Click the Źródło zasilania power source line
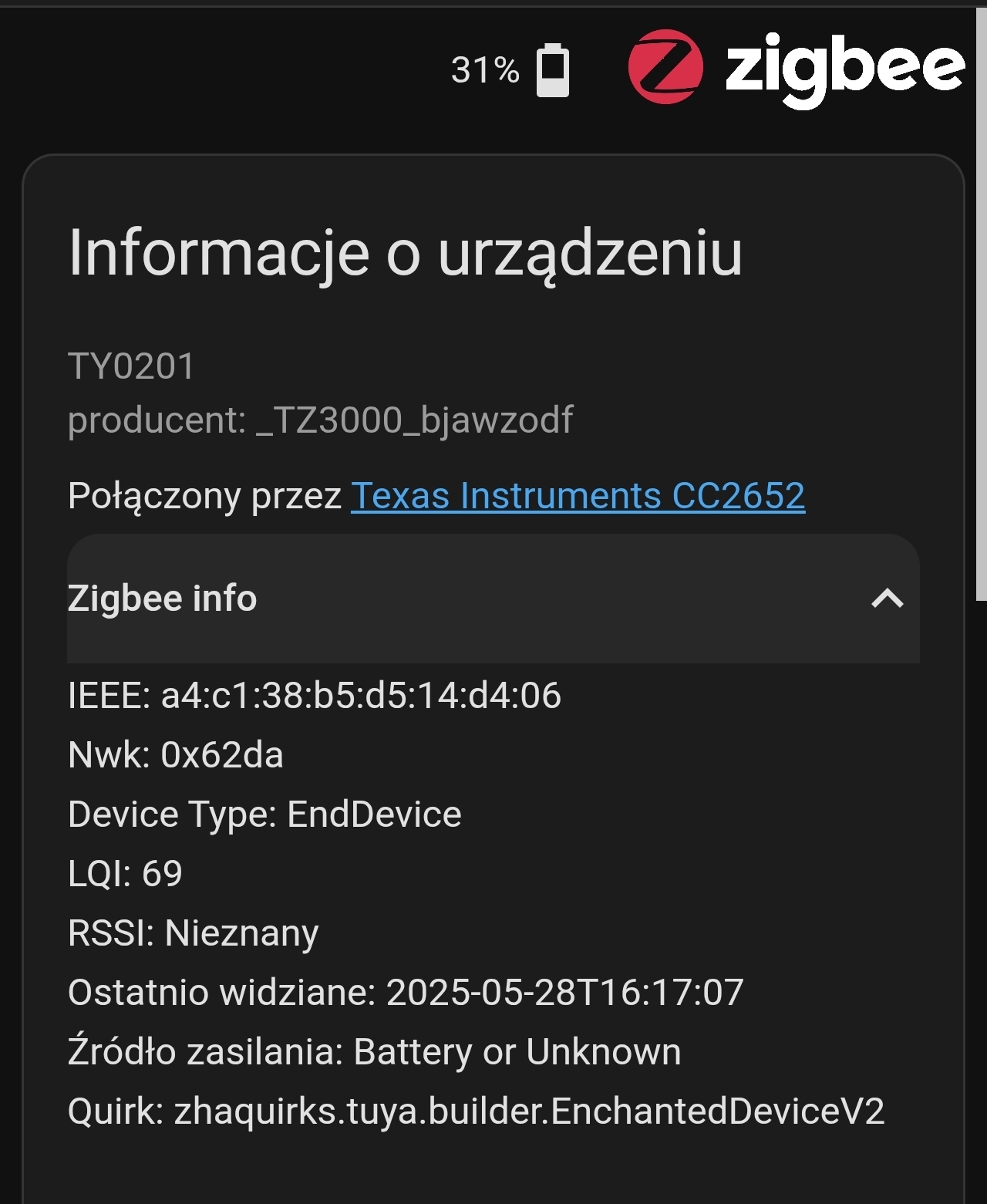The image size is (987, 1204). [x=374, y=1051]
